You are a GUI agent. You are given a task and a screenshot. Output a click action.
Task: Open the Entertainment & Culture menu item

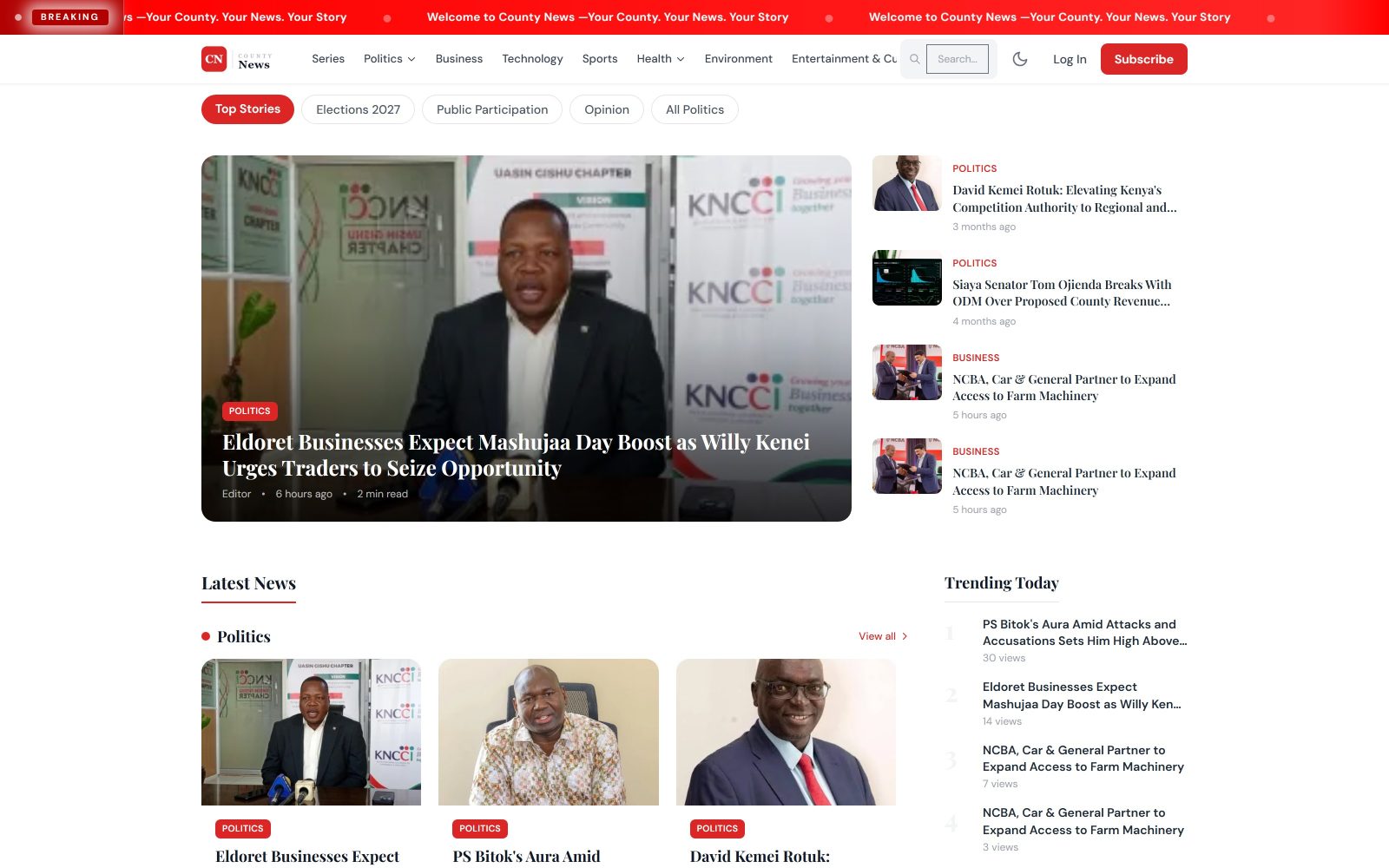pyautogui.click(x=844, y=59)
